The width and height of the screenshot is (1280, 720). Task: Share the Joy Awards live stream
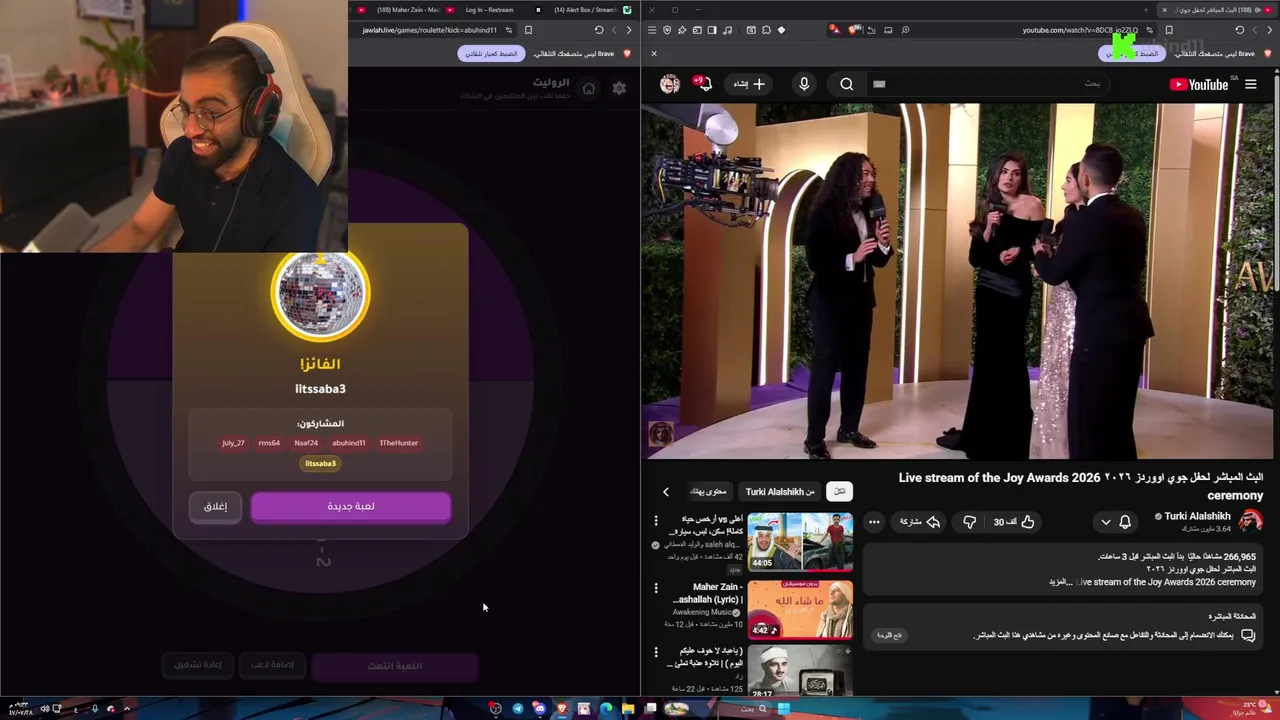pos(920,522)
